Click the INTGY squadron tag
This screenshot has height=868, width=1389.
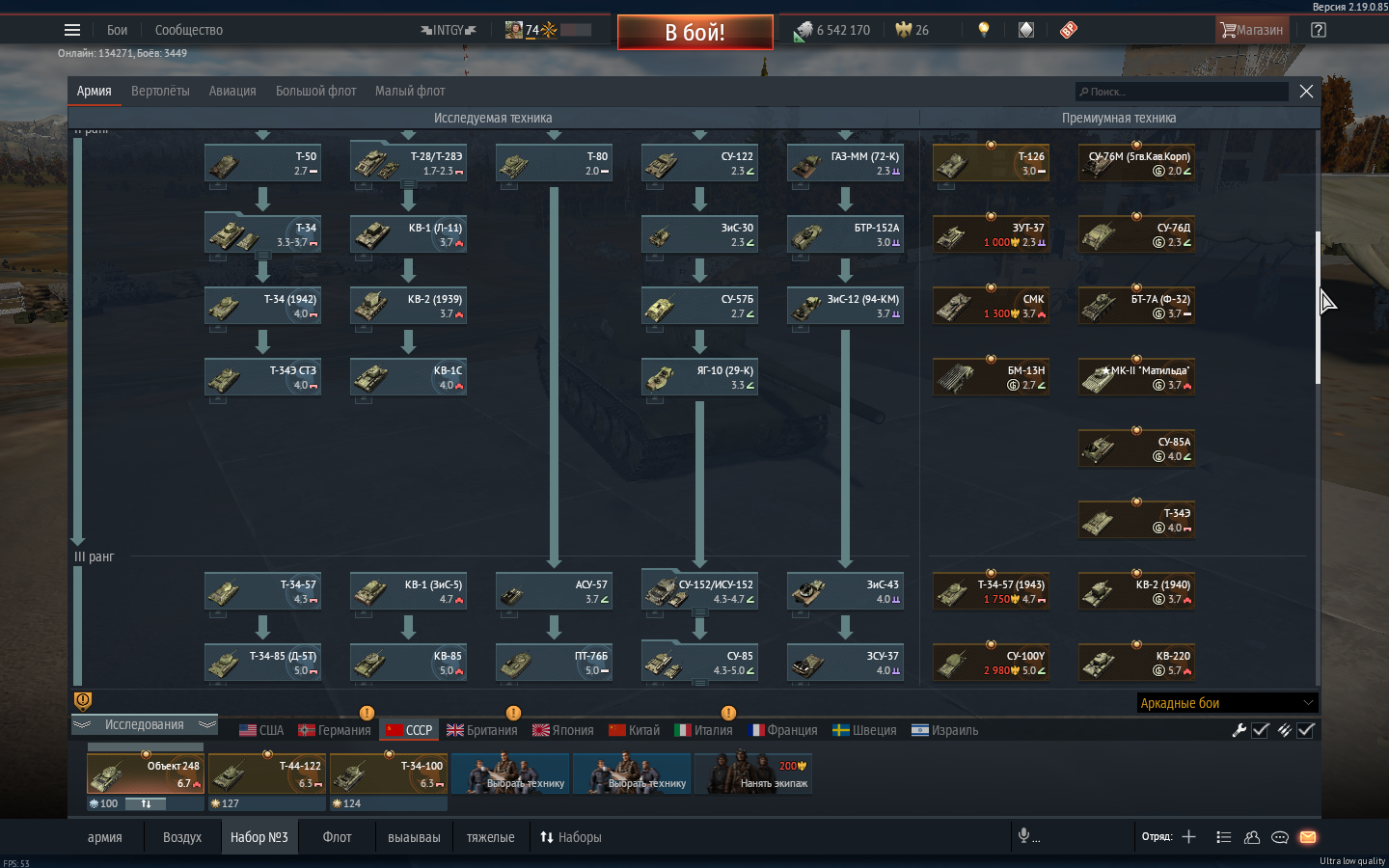(x=449, y=30)
